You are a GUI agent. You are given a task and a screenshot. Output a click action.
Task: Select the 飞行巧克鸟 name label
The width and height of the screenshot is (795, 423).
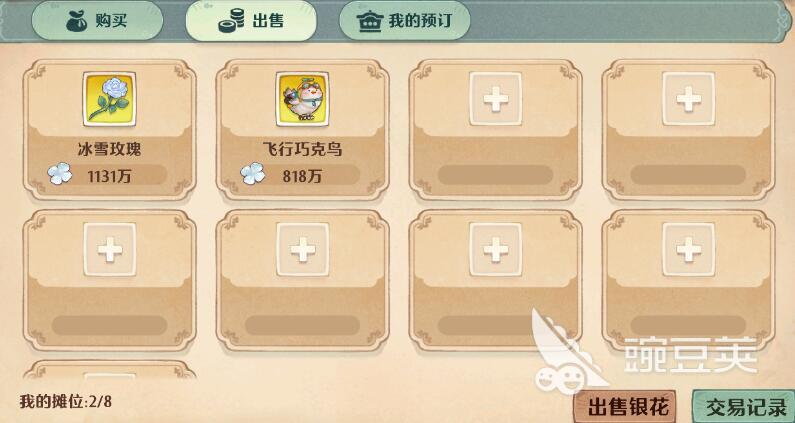pyautogui.click(x=302, y=149)
